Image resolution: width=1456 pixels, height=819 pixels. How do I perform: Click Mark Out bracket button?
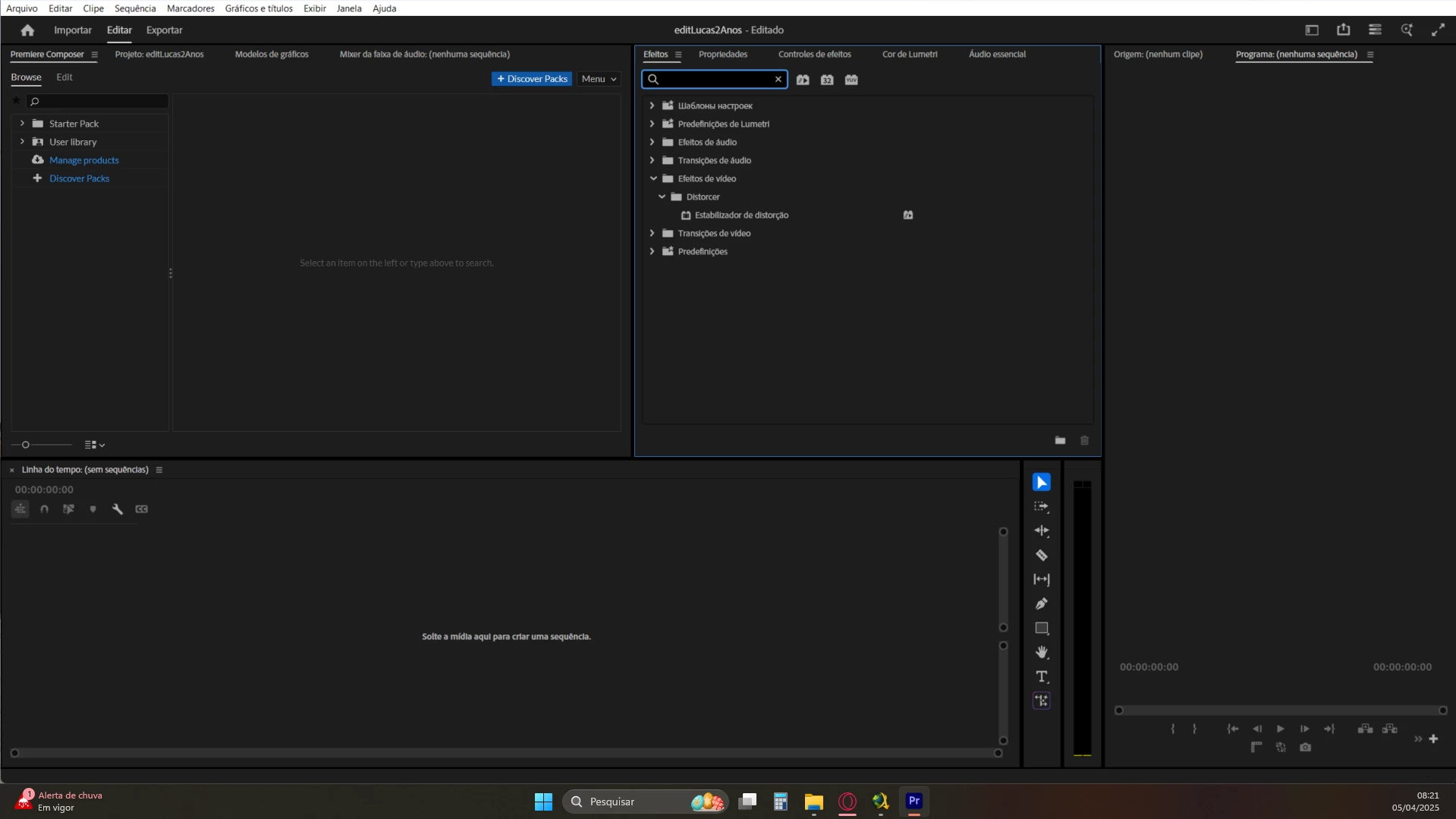(1194, 729)
